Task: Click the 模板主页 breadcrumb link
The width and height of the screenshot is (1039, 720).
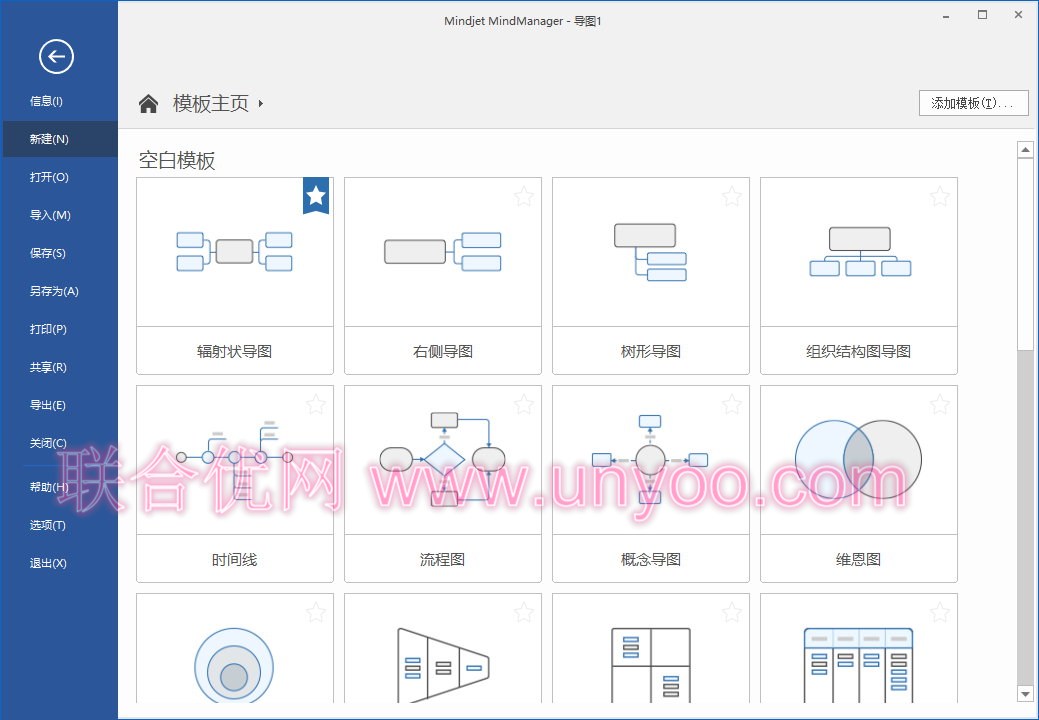Action: pyautogui.click(x=211, y=103)
